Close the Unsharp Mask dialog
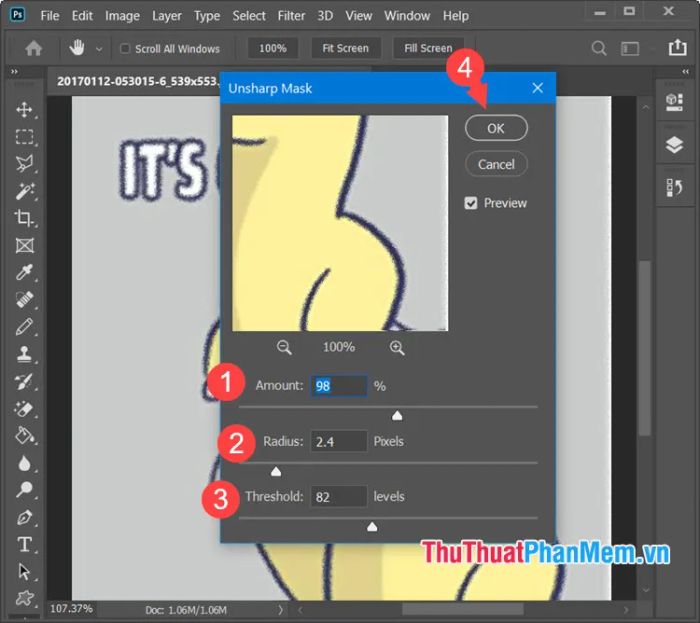700x623 pixels. point(538,88)
